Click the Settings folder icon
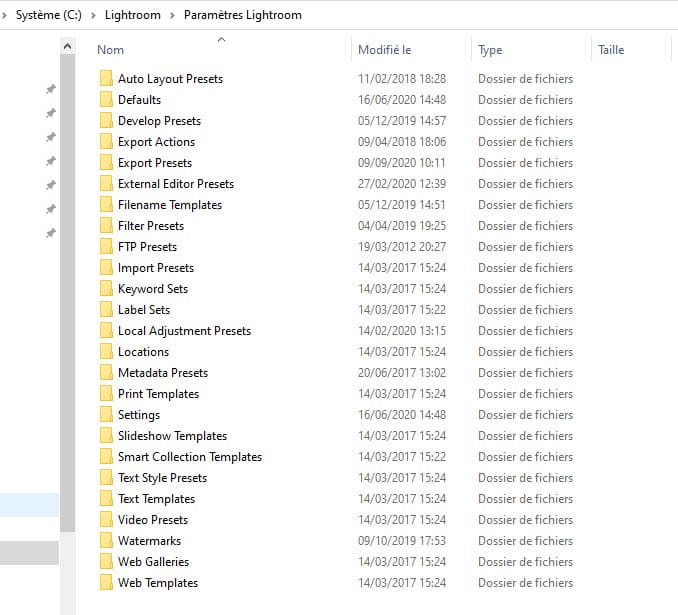 click(x=106, y=414)
